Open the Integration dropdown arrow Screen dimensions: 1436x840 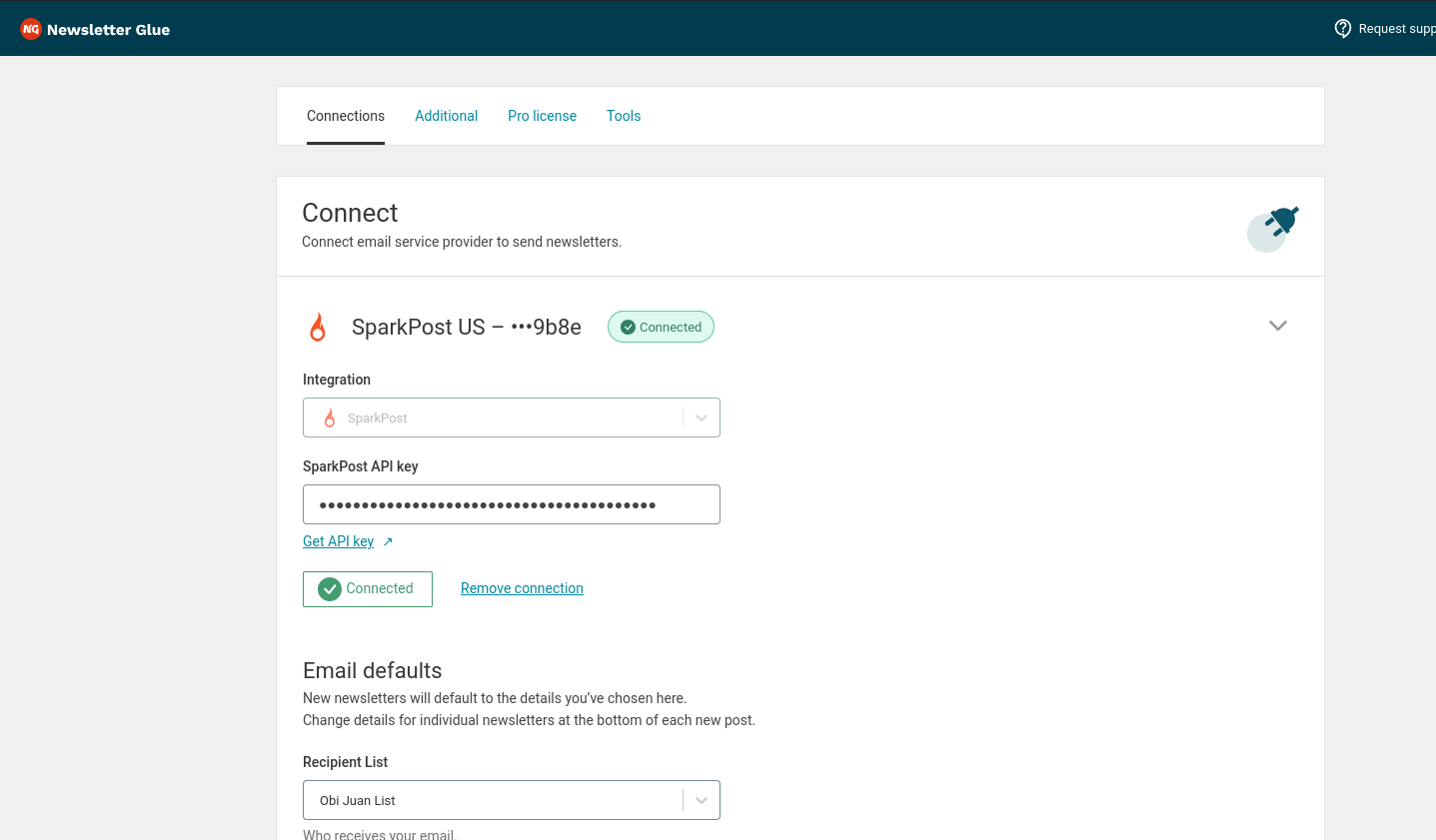click(x=702, y=419)
